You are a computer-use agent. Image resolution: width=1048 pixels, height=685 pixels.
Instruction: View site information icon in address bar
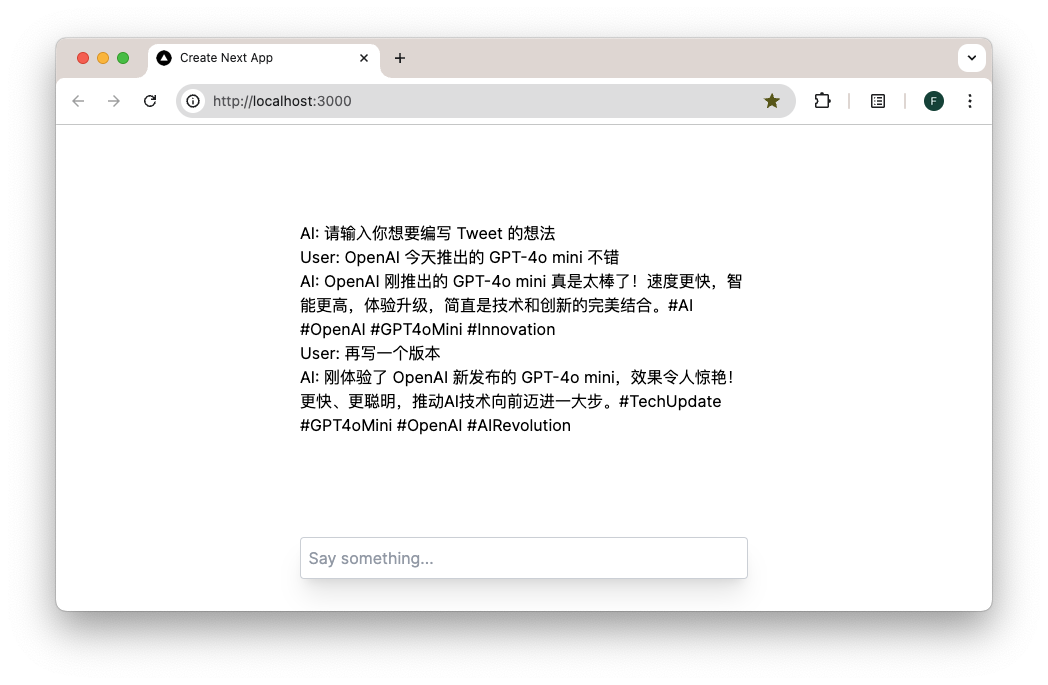point(193,101)
